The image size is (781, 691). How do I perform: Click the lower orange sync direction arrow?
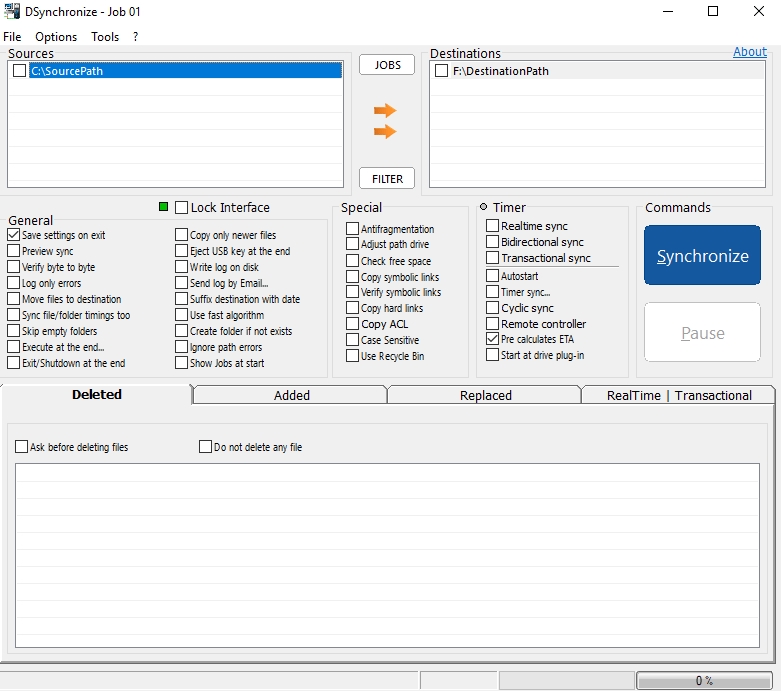pyautogui.click(x=385, y=132)
